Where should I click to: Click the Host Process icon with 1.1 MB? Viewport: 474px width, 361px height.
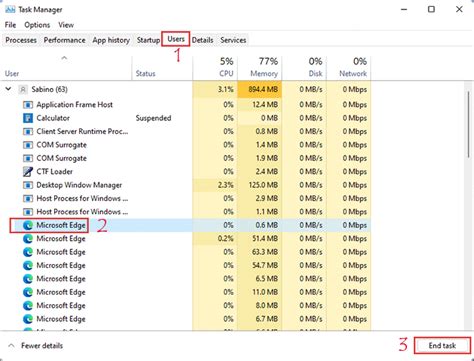click(x=28, y=212)
